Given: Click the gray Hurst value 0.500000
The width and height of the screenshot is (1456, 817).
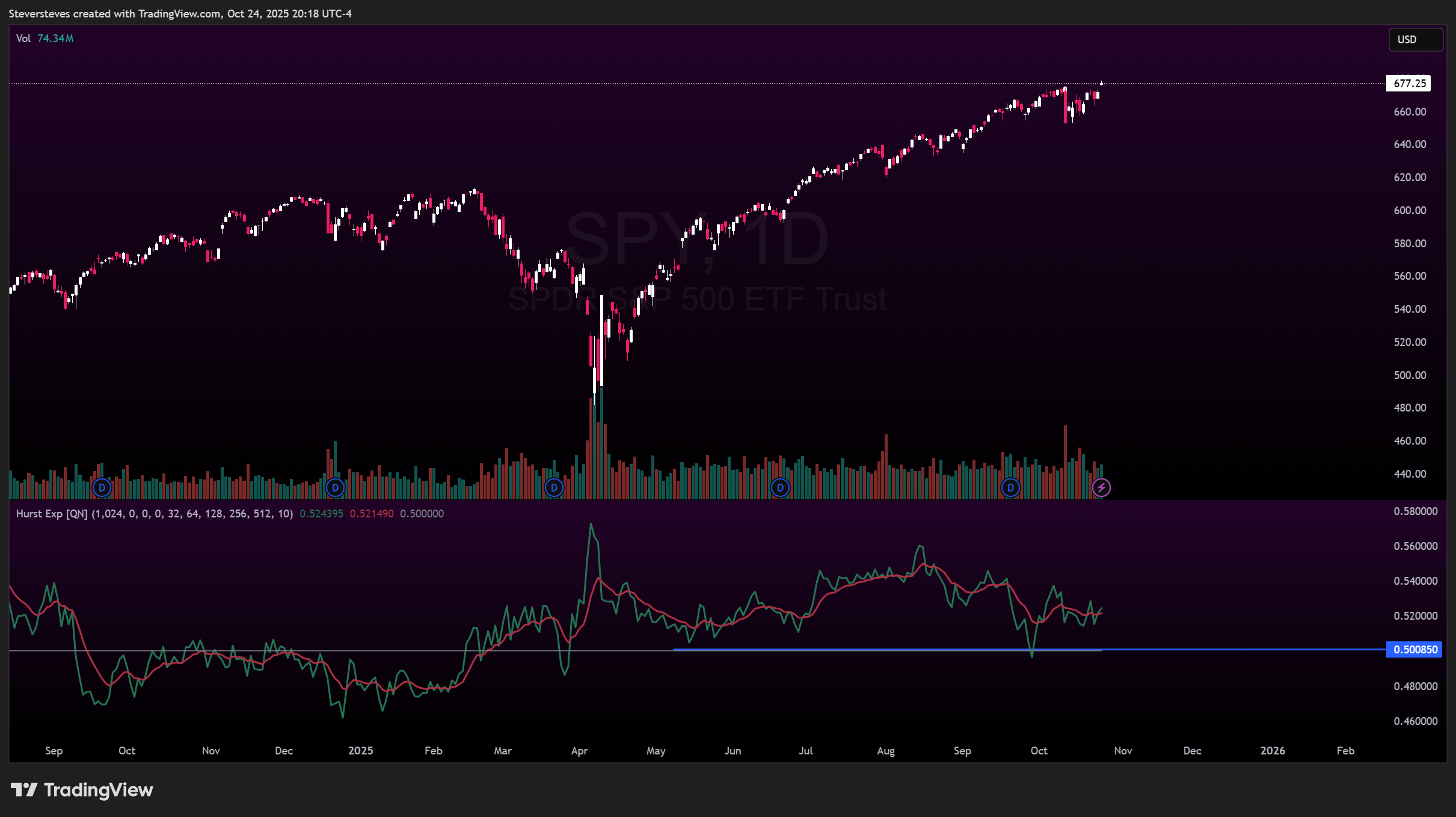Looking at the screenshot, I should [422, 514].
